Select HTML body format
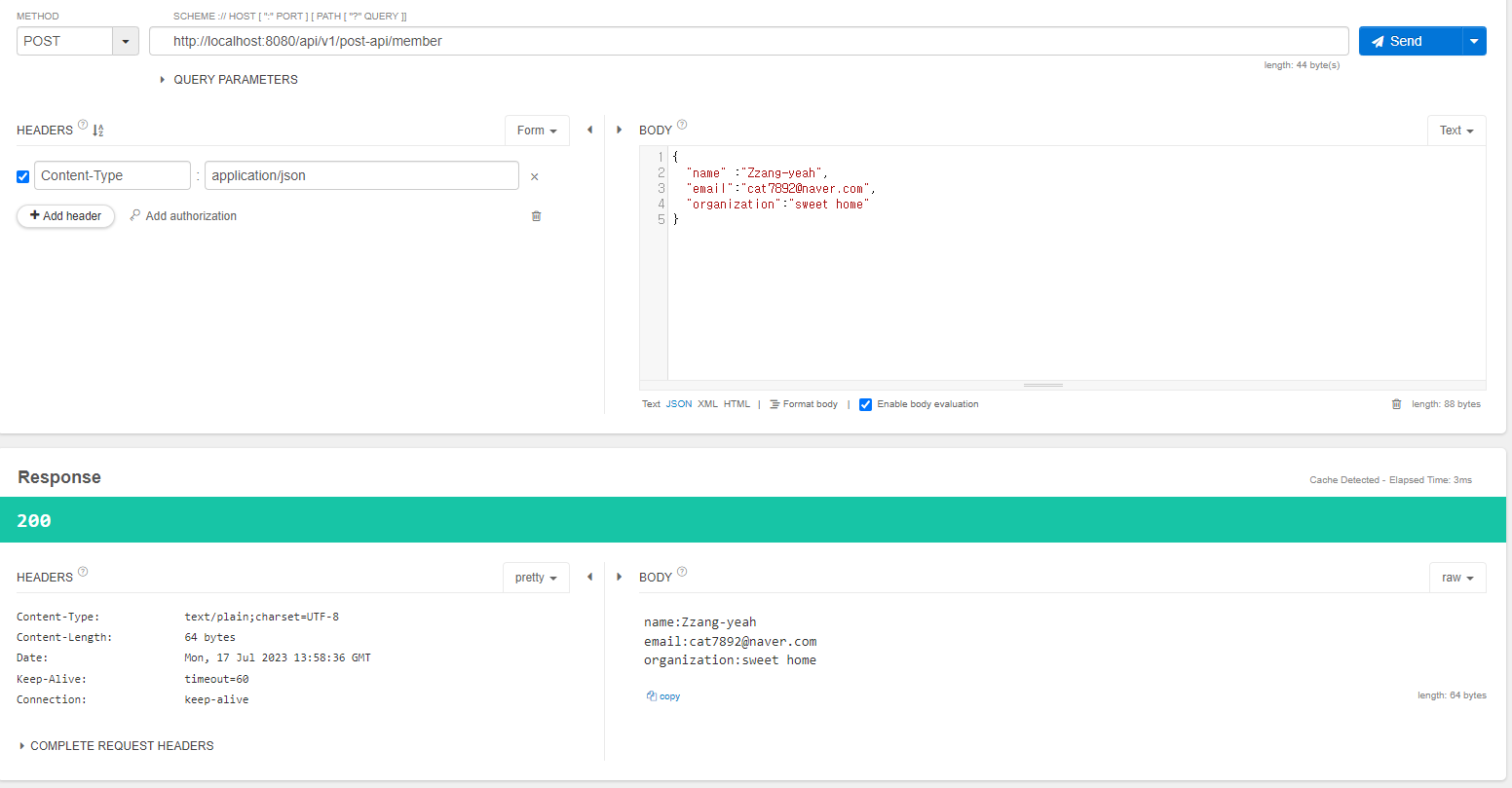The image size is (1512, 788). point(737,404)
